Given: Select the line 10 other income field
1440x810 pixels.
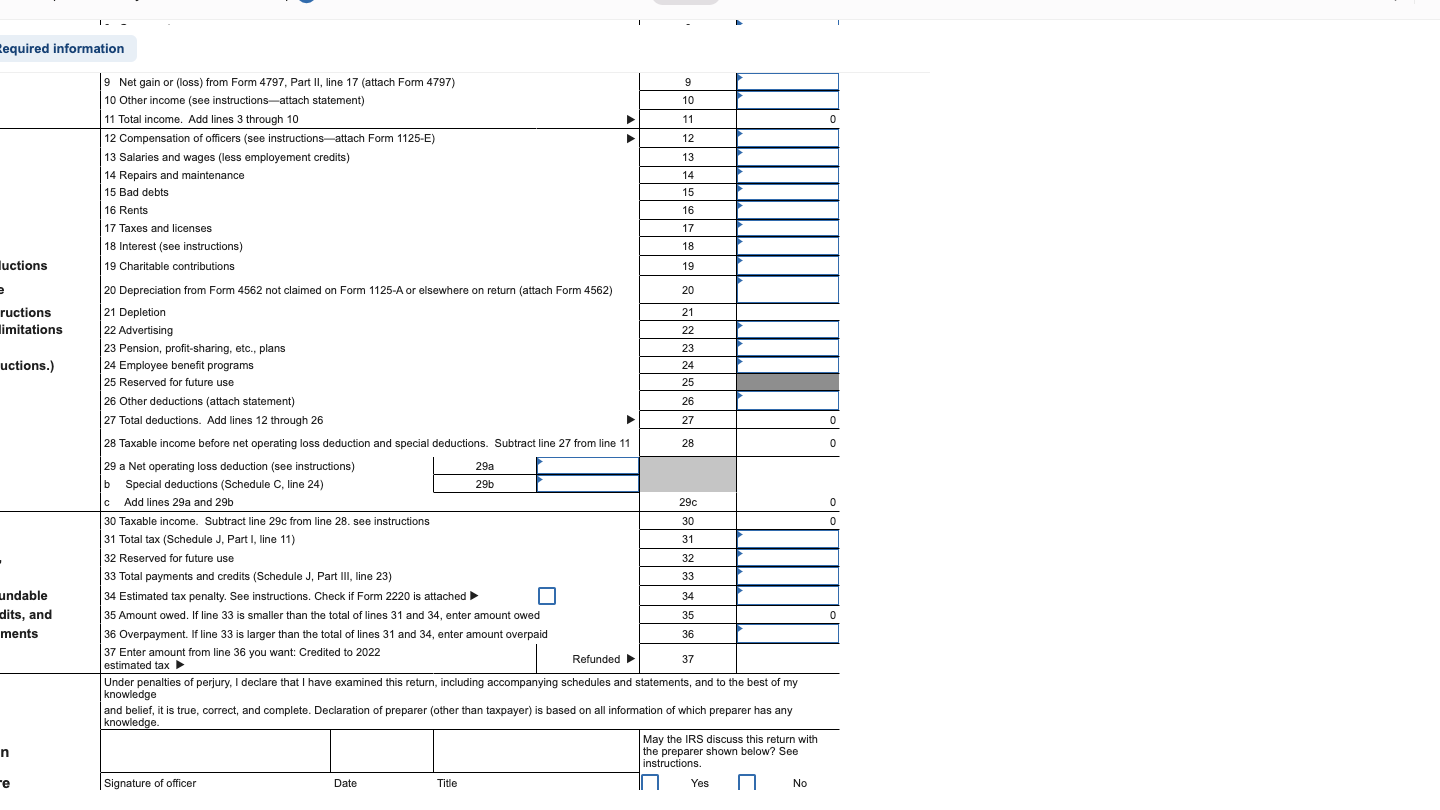Looking at the screenshot, I should click(x=788, y=100).
